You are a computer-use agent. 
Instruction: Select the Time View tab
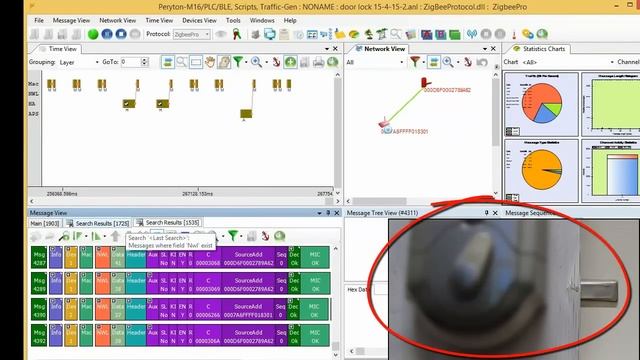[x=58, y=49]
